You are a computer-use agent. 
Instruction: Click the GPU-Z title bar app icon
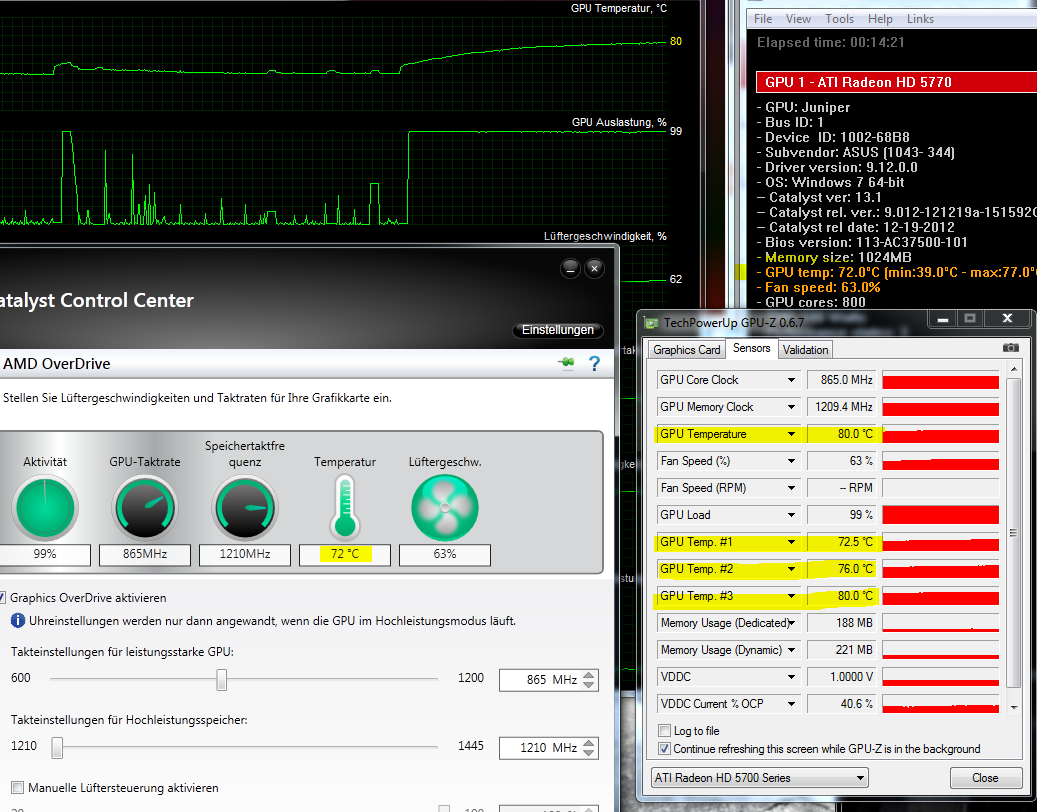[651, 323]
